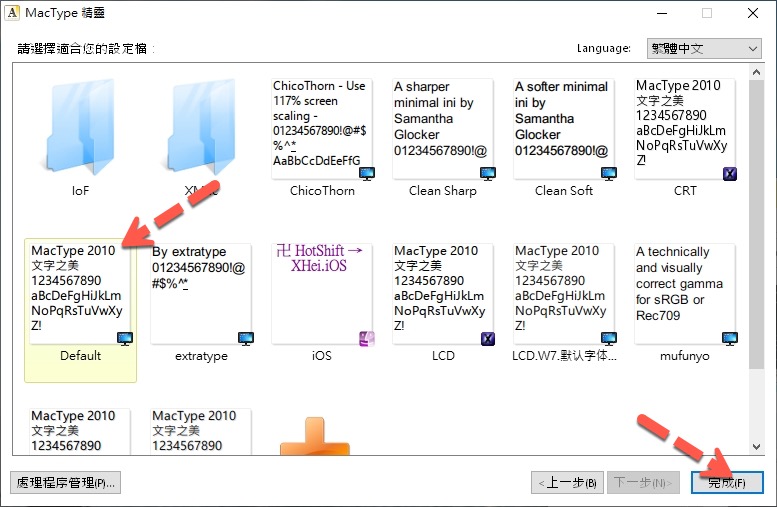Viewport: 777px width, 507px height.
Task: Click the 完成(F) finish button
Action: 727,483
